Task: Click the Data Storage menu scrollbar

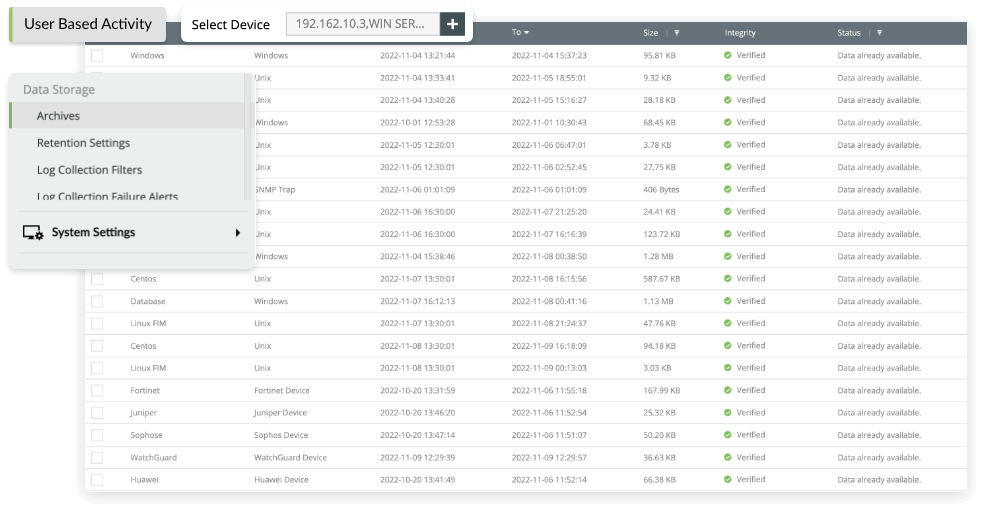Action: pyautogui.click(x=248, y=135)
